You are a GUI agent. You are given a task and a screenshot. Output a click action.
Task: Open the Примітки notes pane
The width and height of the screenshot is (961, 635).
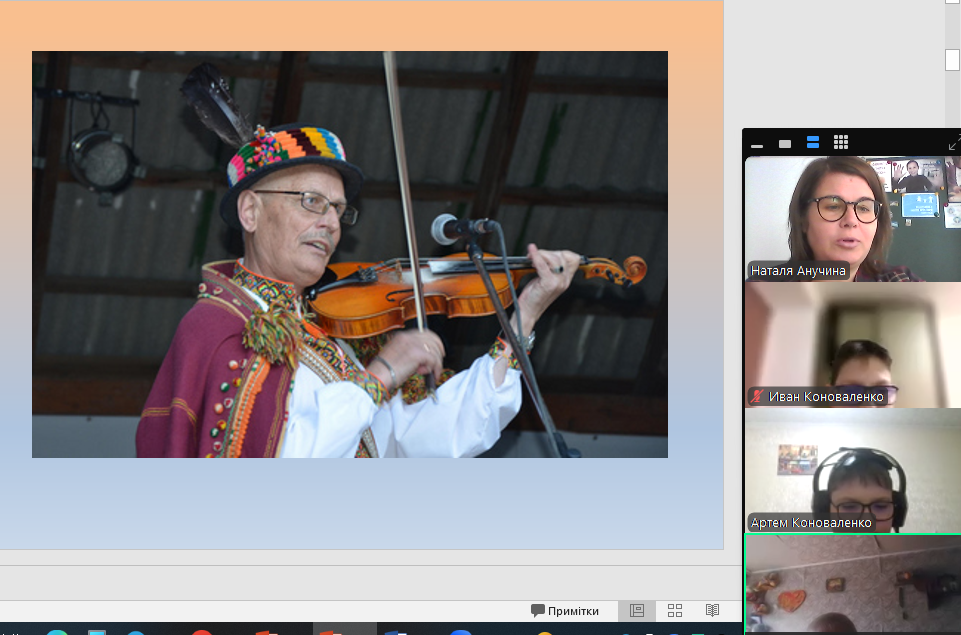pos(565,610)
